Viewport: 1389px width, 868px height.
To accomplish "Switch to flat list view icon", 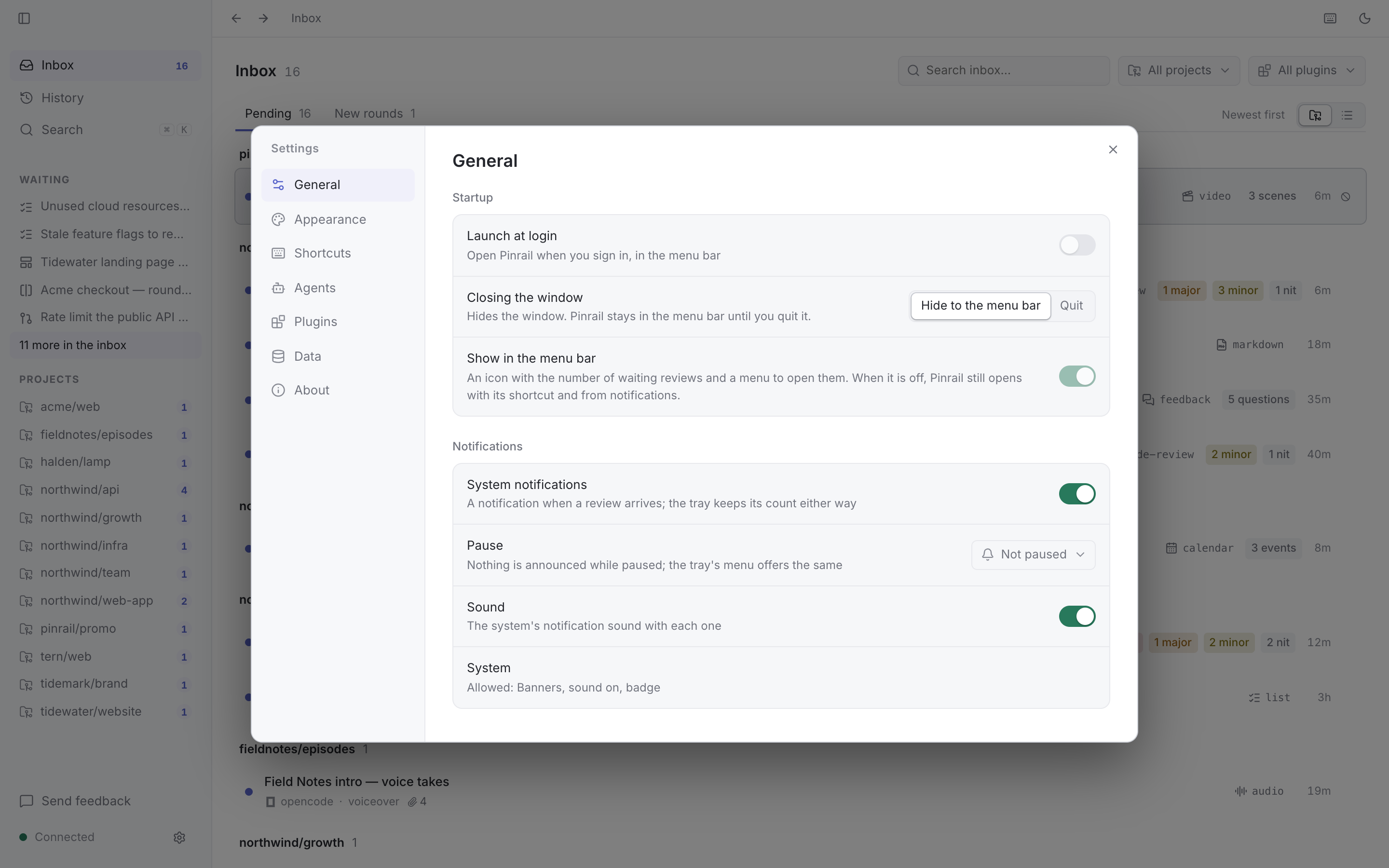I will tap(1347, 115).
